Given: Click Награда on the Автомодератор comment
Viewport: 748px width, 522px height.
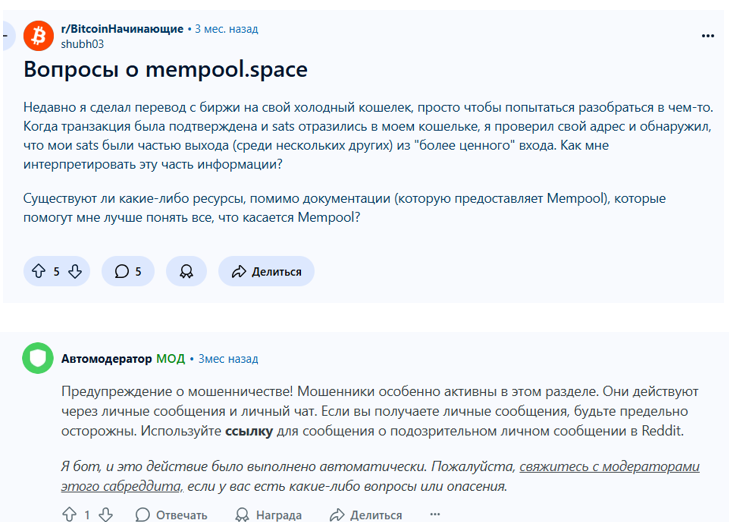Looking at the screenshot, I should 269,515.
